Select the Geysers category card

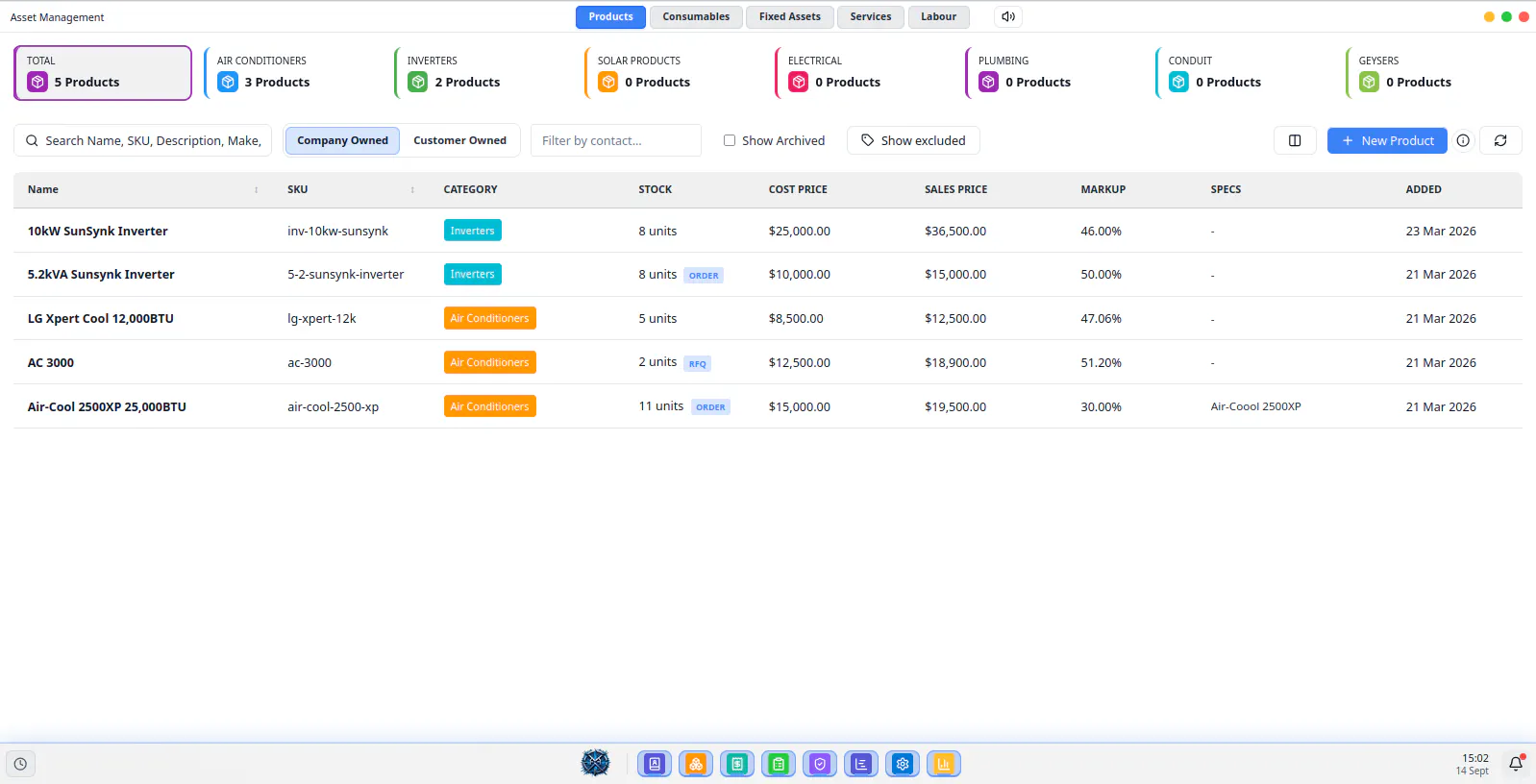[x=1435, y=73]
